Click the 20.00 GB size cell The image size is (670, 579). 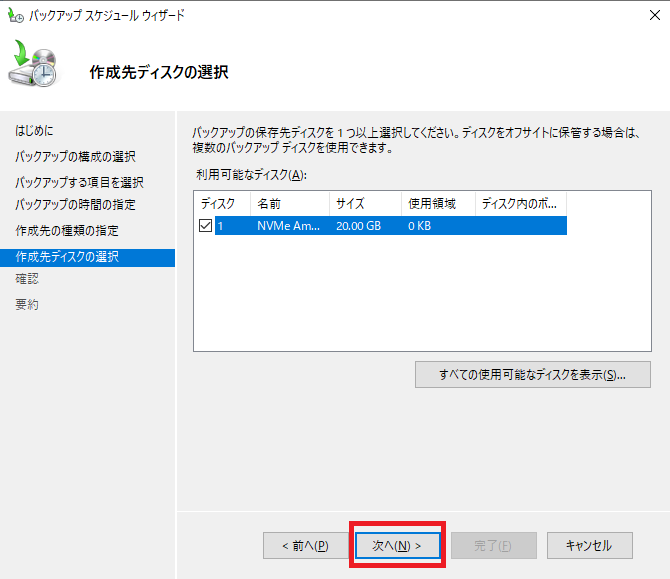[x=358, y=226]
